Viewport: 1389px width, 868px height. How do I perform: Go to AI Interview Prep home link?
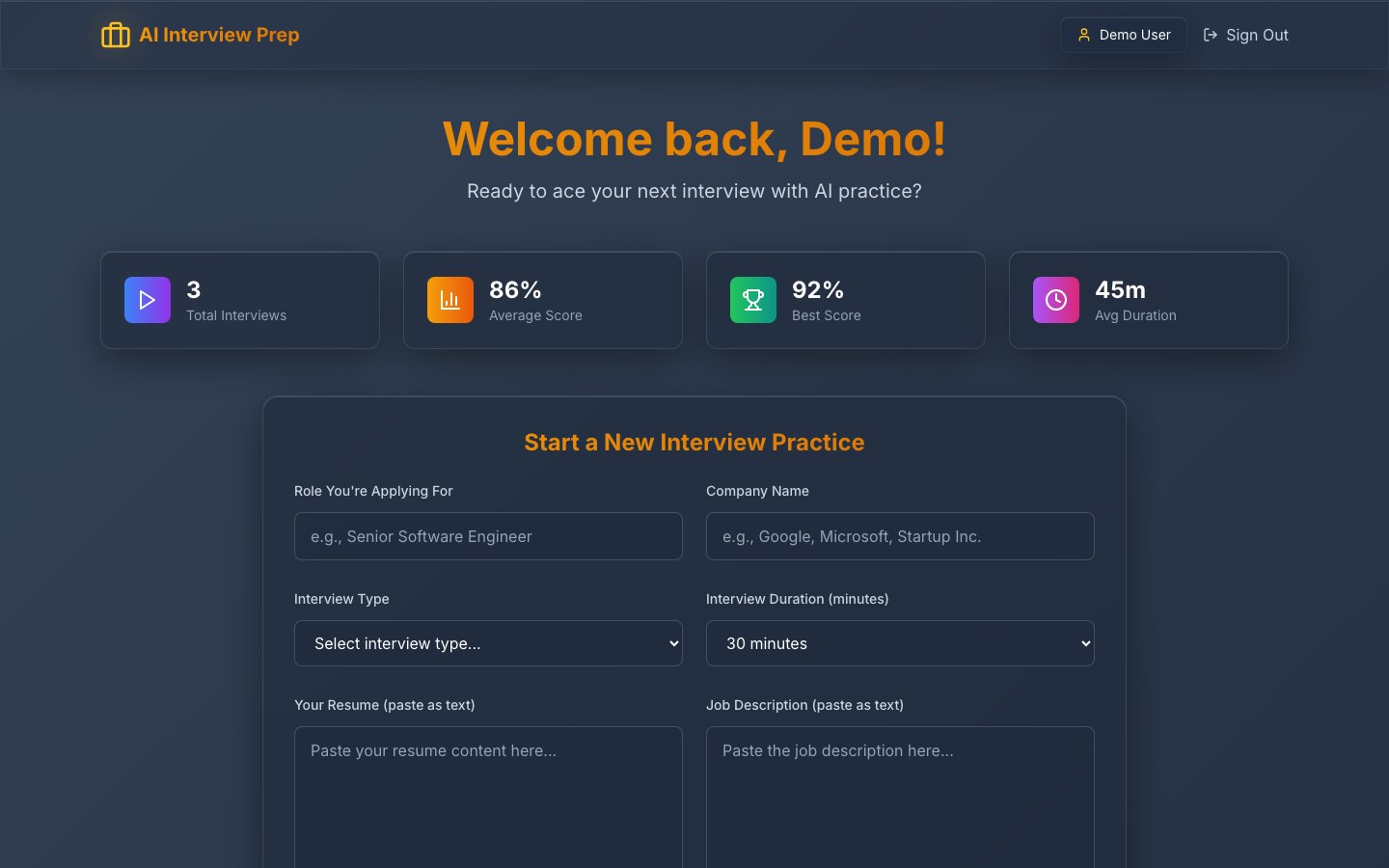click(201, 35)
